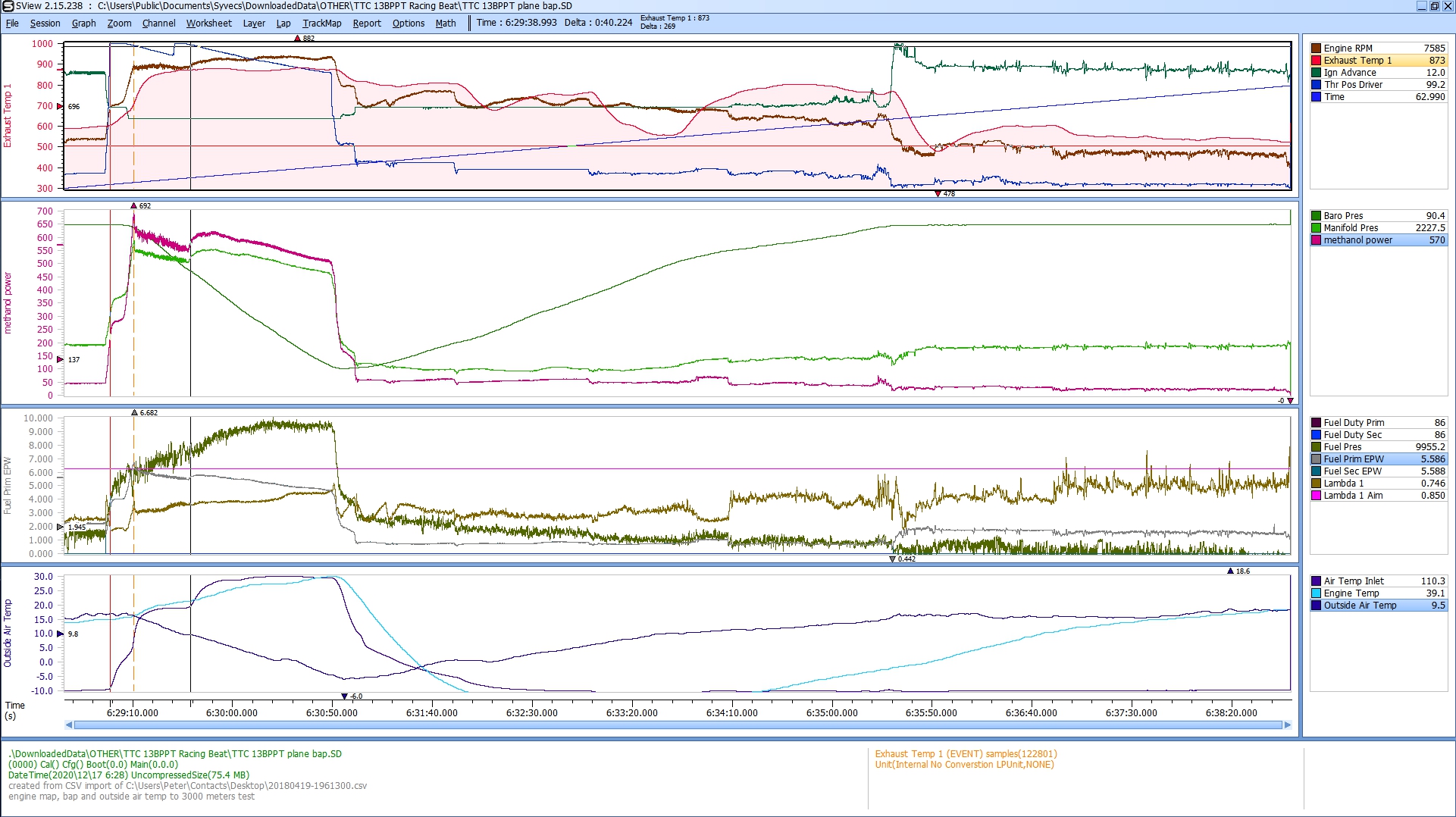Viewport: 1456px width, 817px height.
Task: Click the SView application icon in title bar
Action: pyautogui.click(x=8, y=6)
